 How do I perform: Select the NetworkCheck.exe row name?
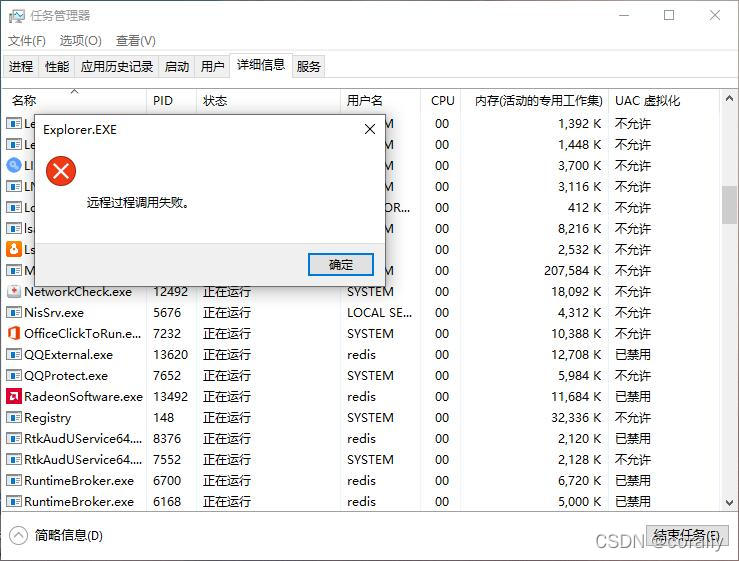coord(78,292)
